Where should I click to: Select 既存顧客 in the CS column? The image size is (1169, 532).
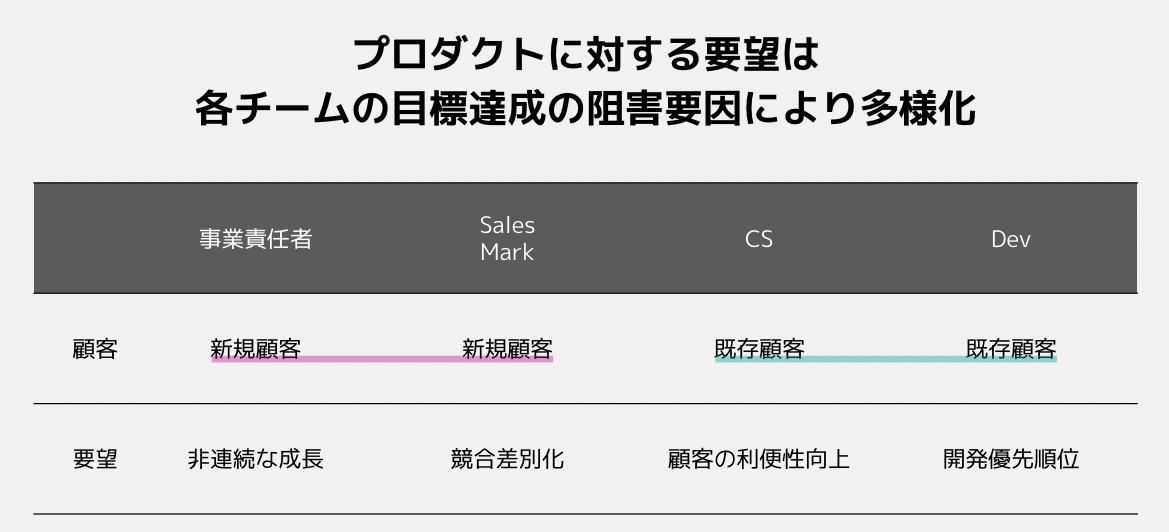point(759,348)
